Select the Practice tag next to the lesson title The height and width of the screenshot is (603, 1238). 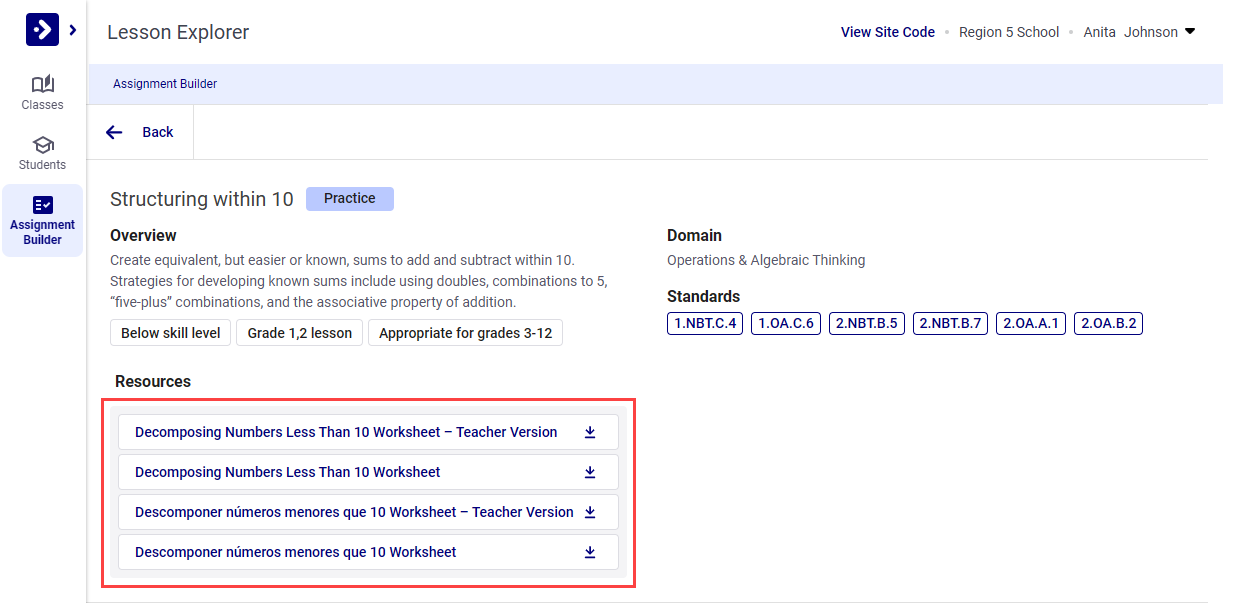click(x=349, y=198)
